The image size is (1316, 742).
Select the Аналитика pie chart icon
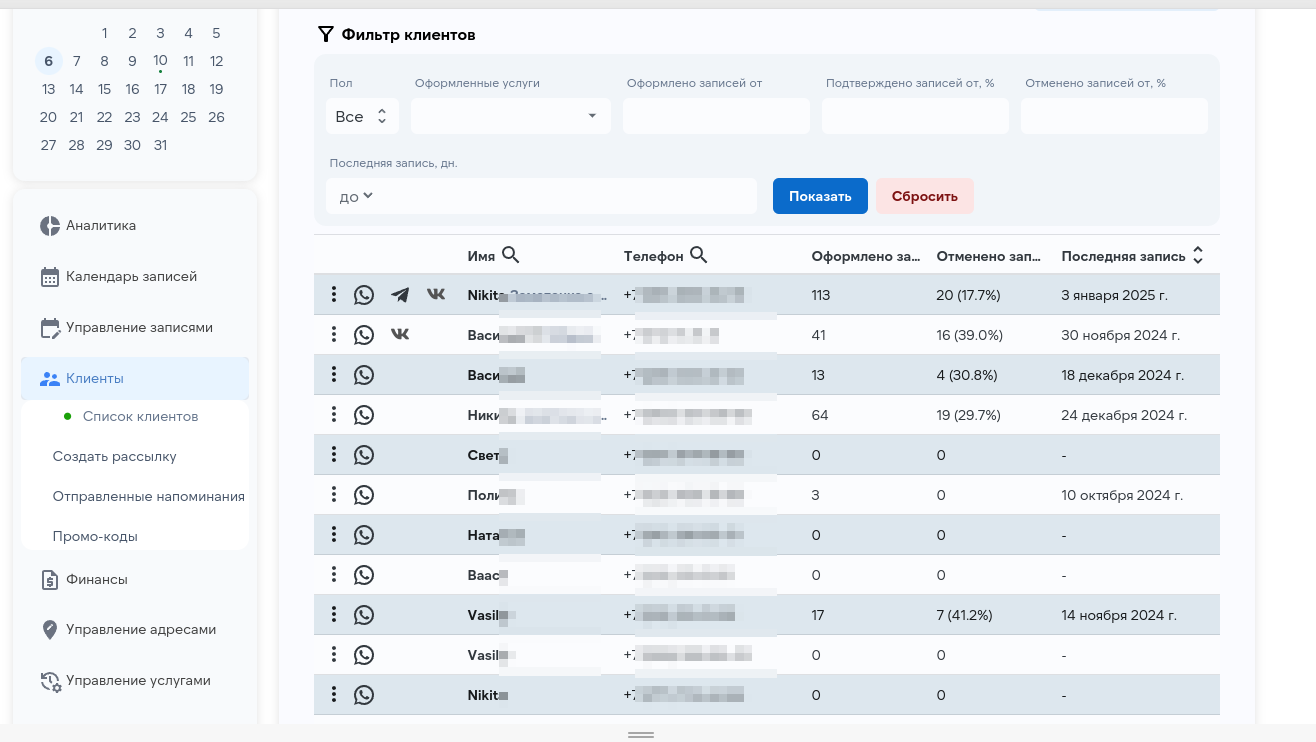pos(49,226)
